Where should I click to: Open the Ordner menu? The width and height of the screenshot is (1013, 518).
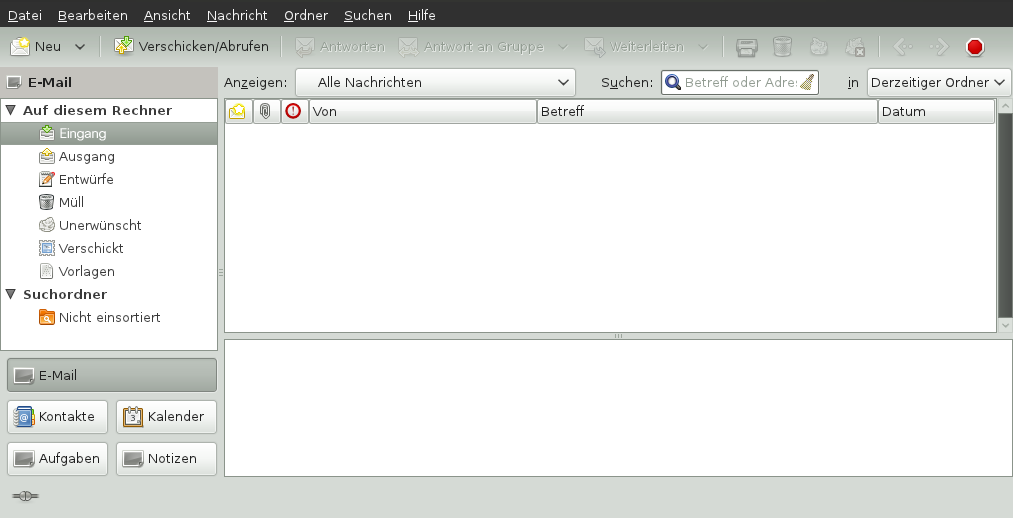(x=305, y=16)
